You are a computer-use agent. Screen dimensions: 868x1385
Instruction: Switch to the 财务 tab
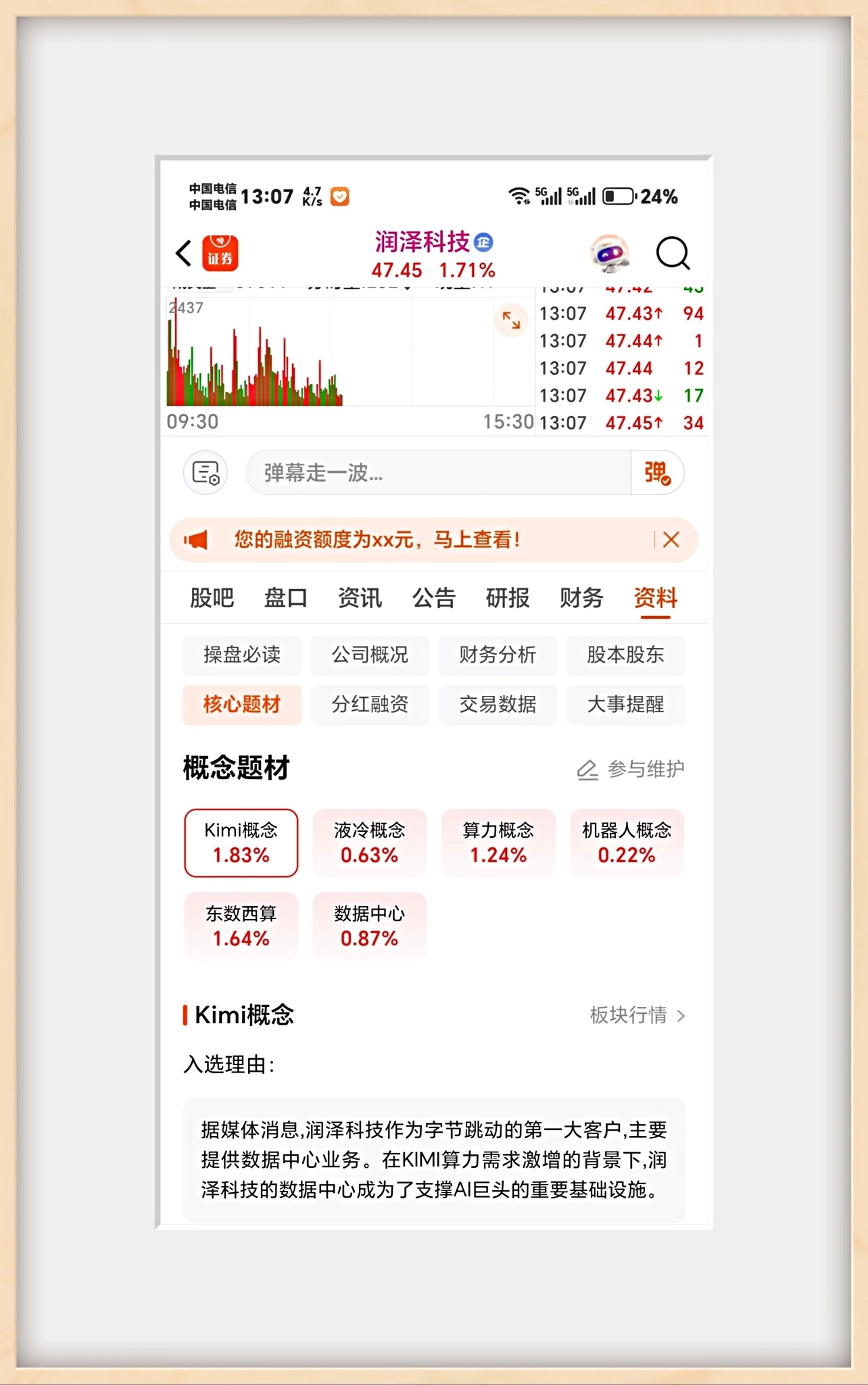(x=581, y=598)
